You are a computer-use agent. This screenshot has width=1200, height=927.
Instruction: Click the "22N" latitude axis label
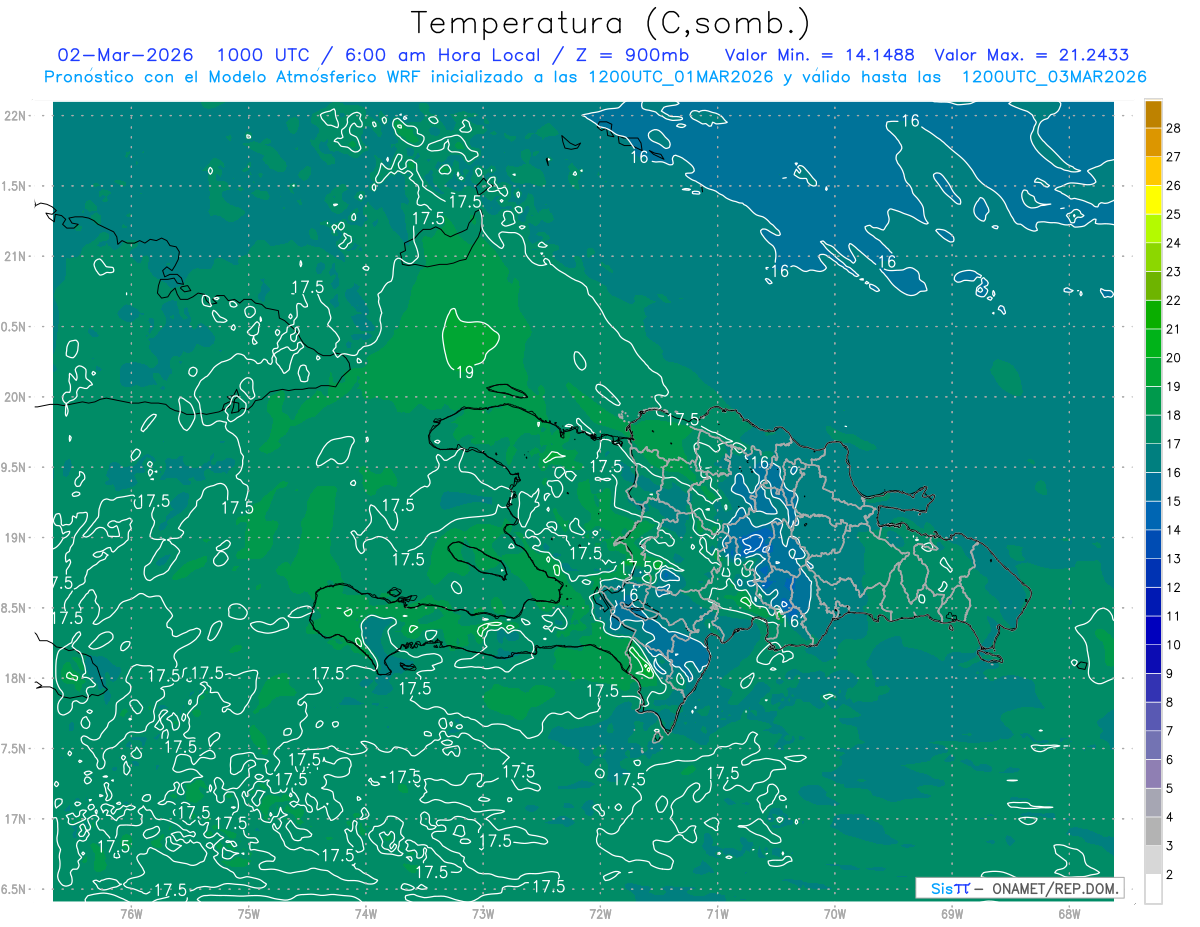(16, 115)
